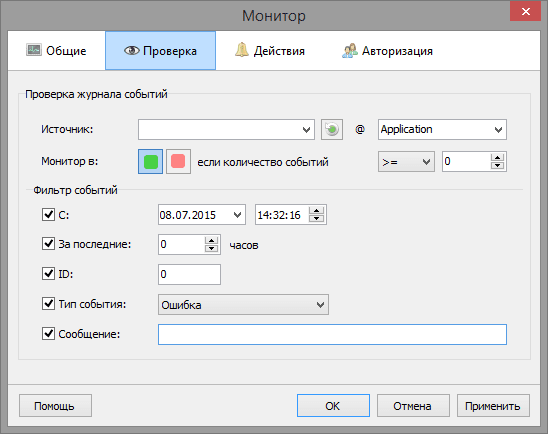
Task: Toggle the Тип события checkbox
Action: 48,304
